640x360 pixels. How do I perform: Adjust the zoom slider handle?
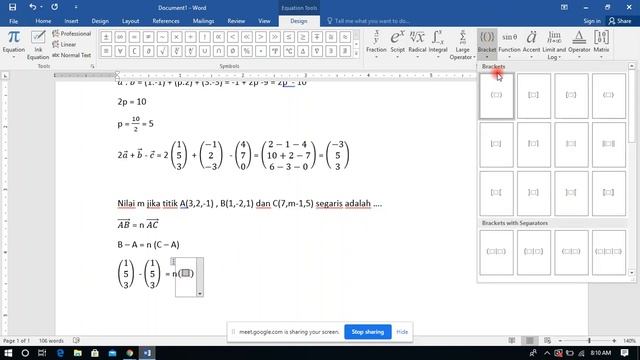[x=589, y=340]
